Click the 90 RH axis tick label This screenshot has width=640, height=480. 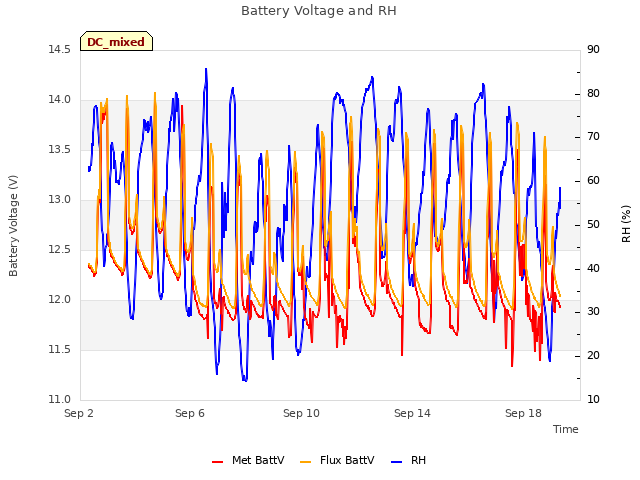(x=593, y=50)
